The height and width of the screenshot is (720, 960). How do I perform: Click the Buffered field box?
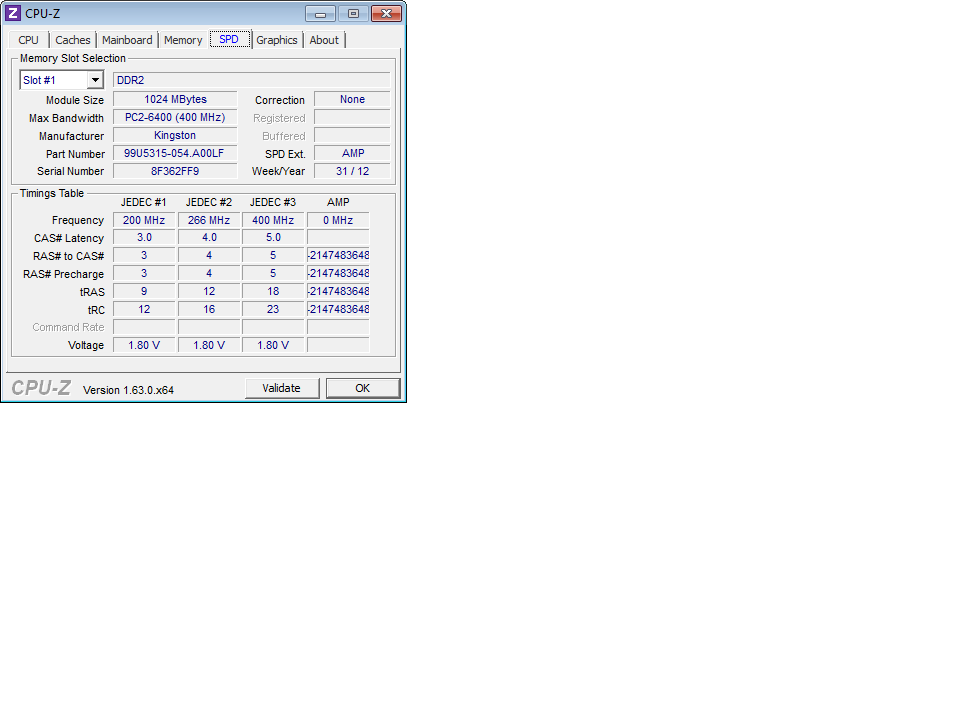click(352, 135)
